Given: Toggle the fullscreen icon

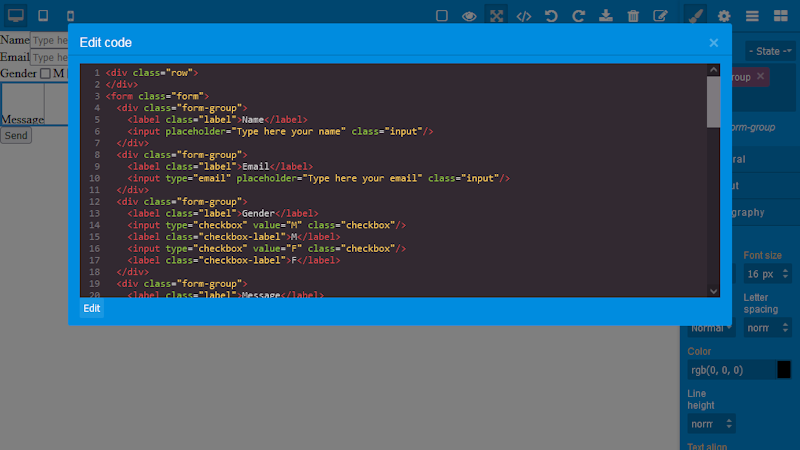Looking at the screenshot, I should tap(496, 16).
